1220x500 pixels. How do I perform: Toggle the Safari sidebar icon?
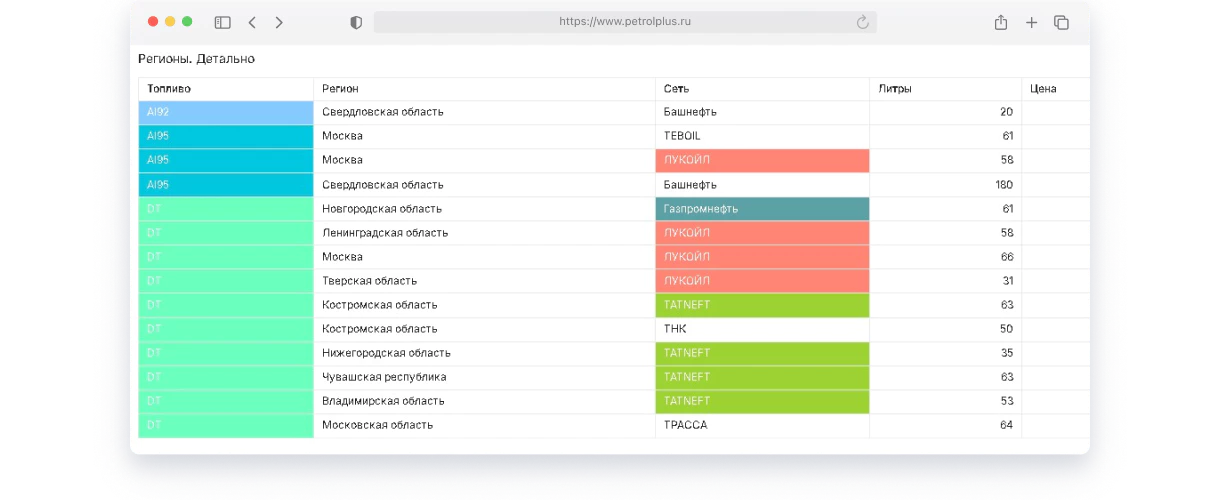point(223,22)
